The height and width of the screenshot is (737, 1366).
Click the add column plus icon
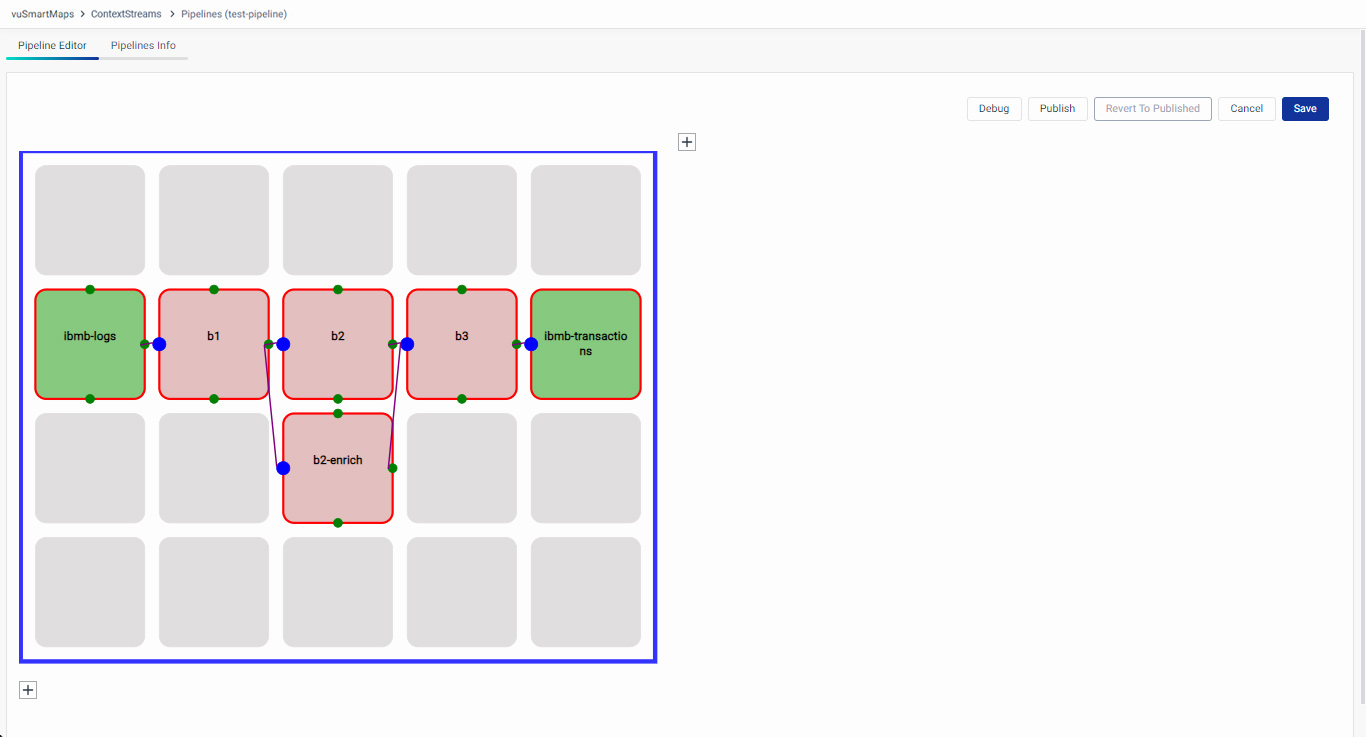687,142
